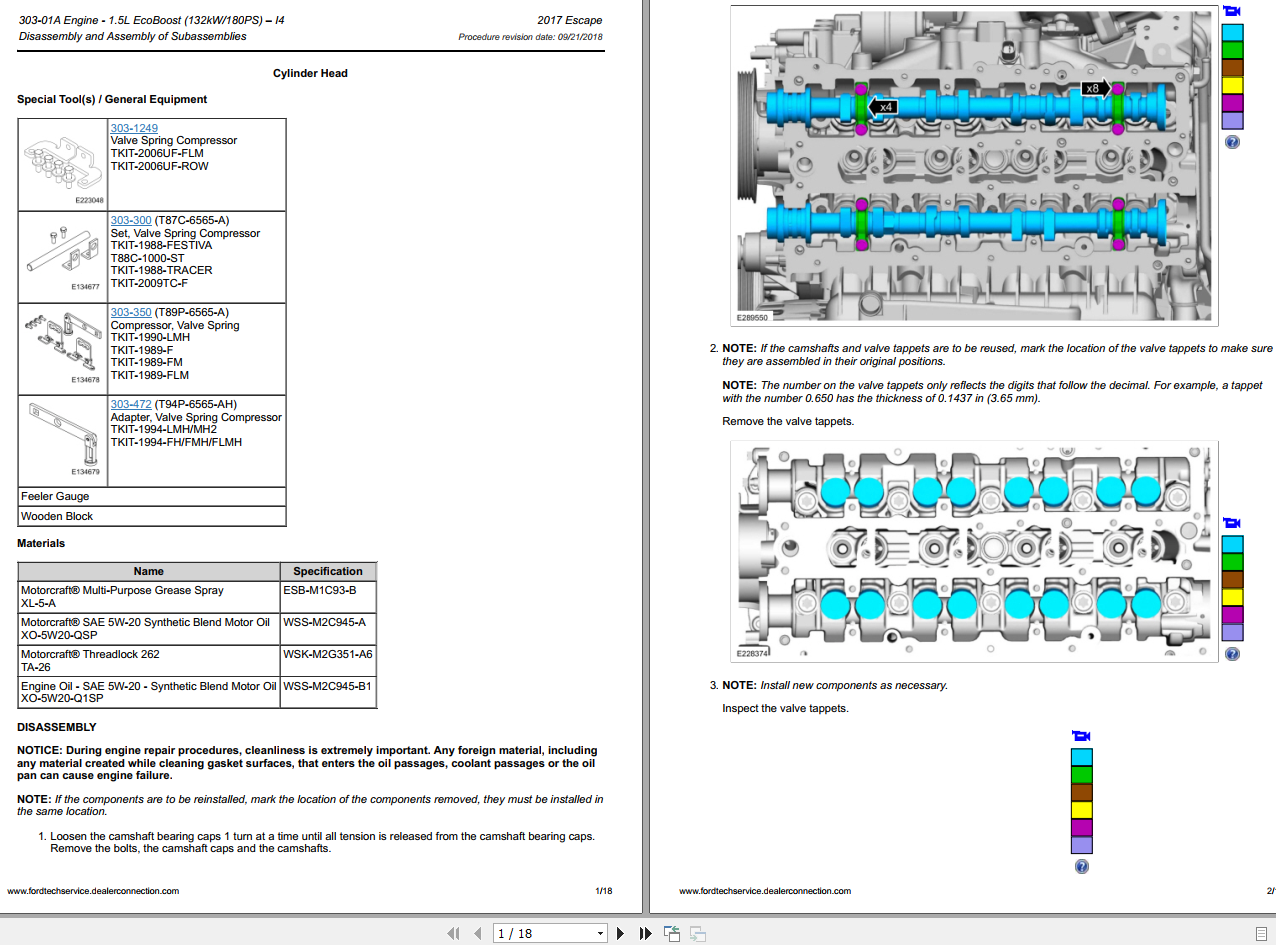The width and height of the screenshot is (1276, 945).
Task: Click the www.fordtechservice.dealerconnection.com footer link
Action: click(x=95, y=890)
